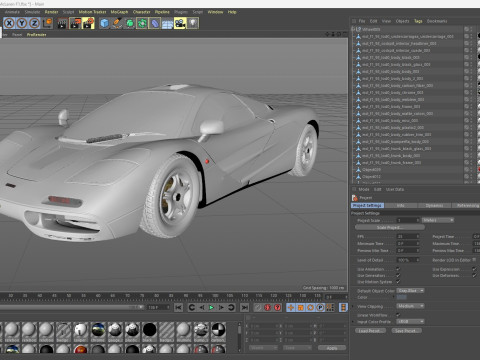Viewport: 480px width, 360px height.
Task: Click the Scale Project button
Action: point(390,227)
